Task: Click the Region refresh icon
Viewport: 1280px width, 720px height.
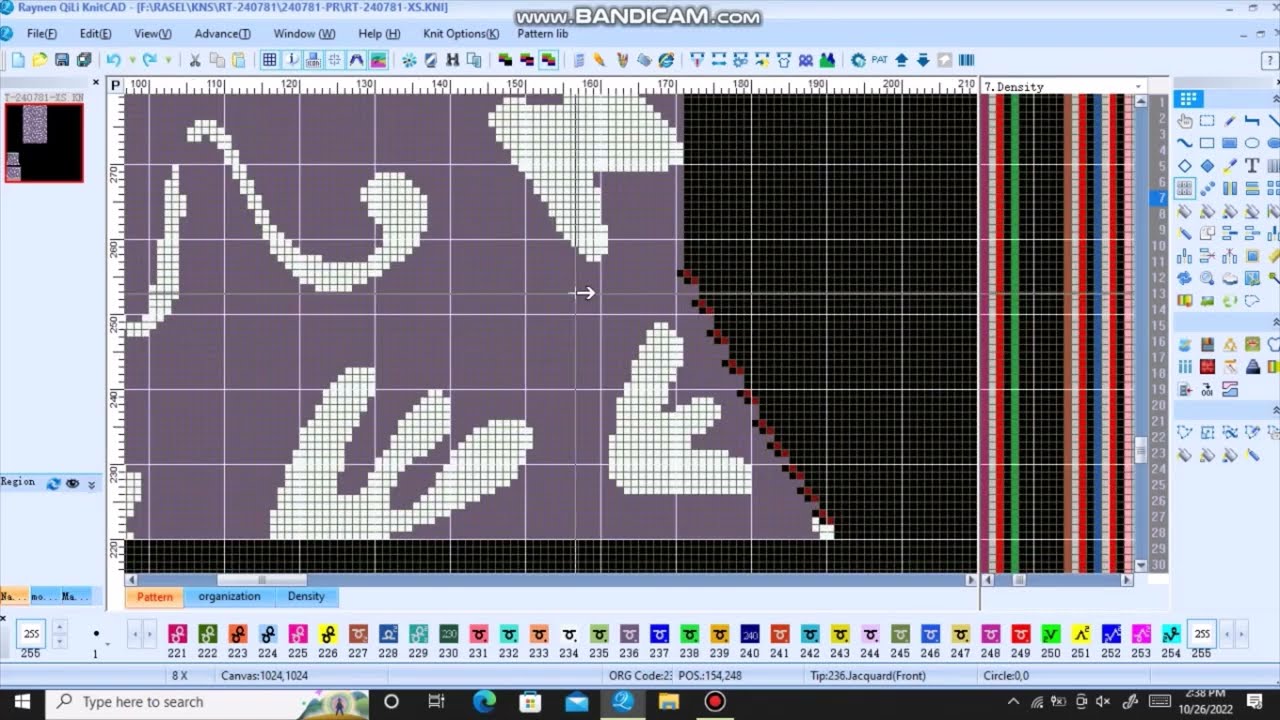Action: coord(54,483)
